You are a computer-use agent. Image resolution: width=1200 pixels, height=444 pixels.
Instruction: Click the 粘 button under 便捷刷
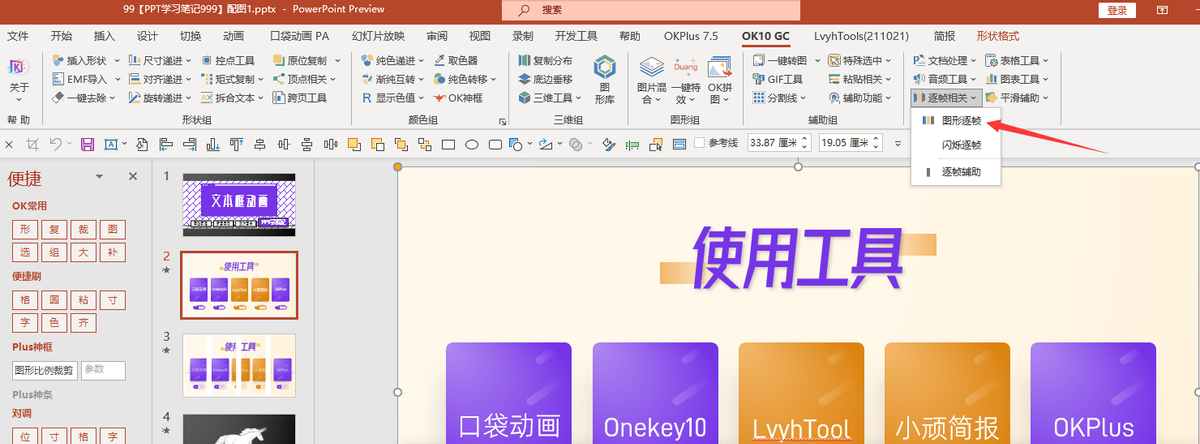pos(85,299)
